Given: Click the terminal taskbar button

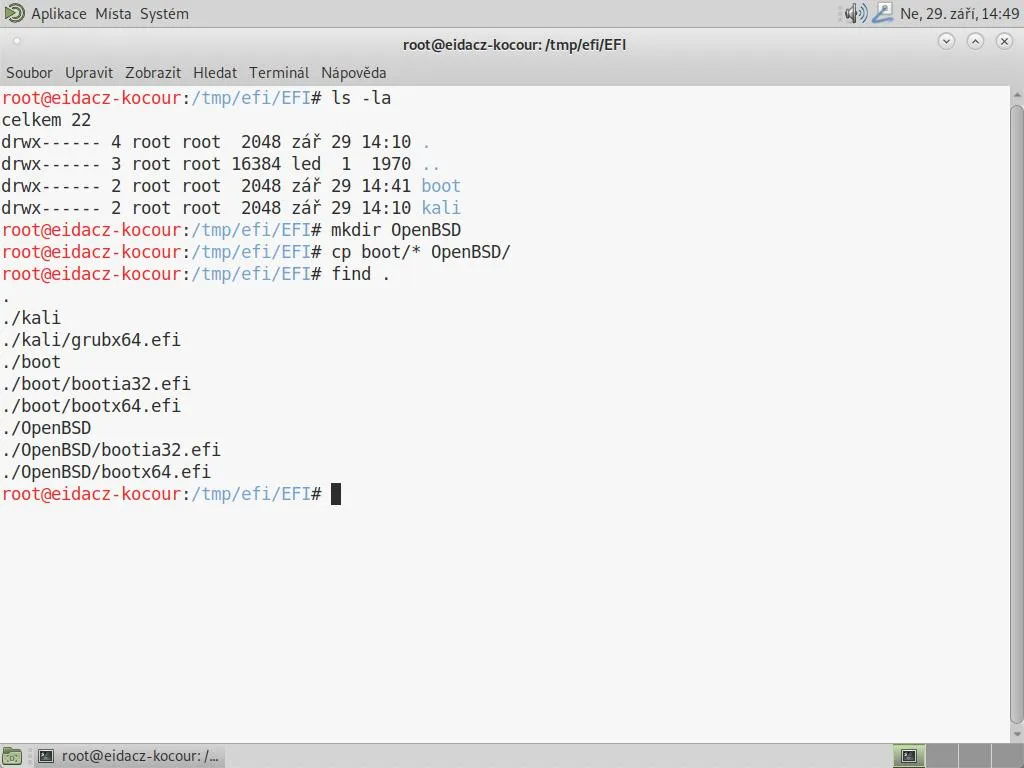Looking at the screenshot, I should click(x=129, y=756).
